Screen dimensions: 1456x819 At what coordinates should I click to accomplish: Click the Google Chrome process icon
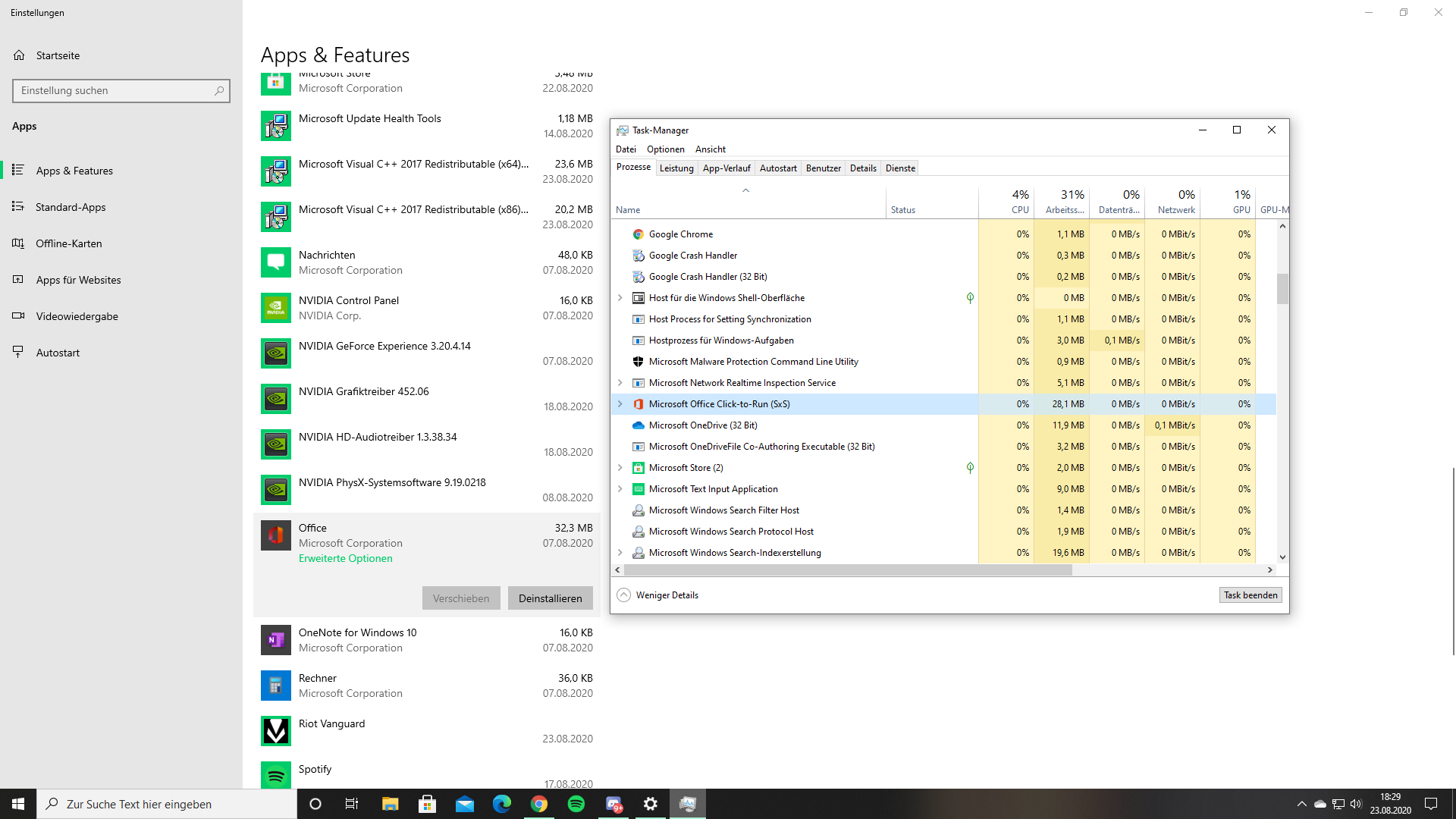(638, 233)
